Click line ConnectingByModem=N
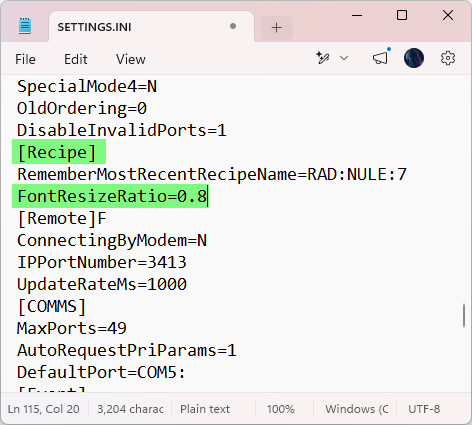This screenshot has width=472, height=425. (x=112, y=240)
